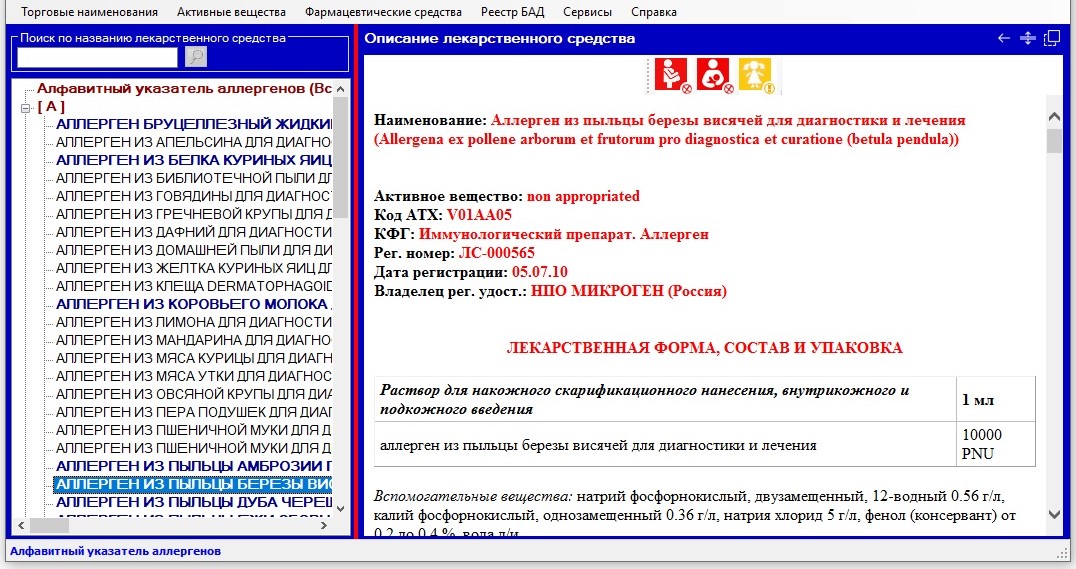This screenshot has width=1076, height=569.
Task: Select АЛЛЕРГЕН ИЗ ГОВЯДИНЫ item
Action: [x=194, y=196]
